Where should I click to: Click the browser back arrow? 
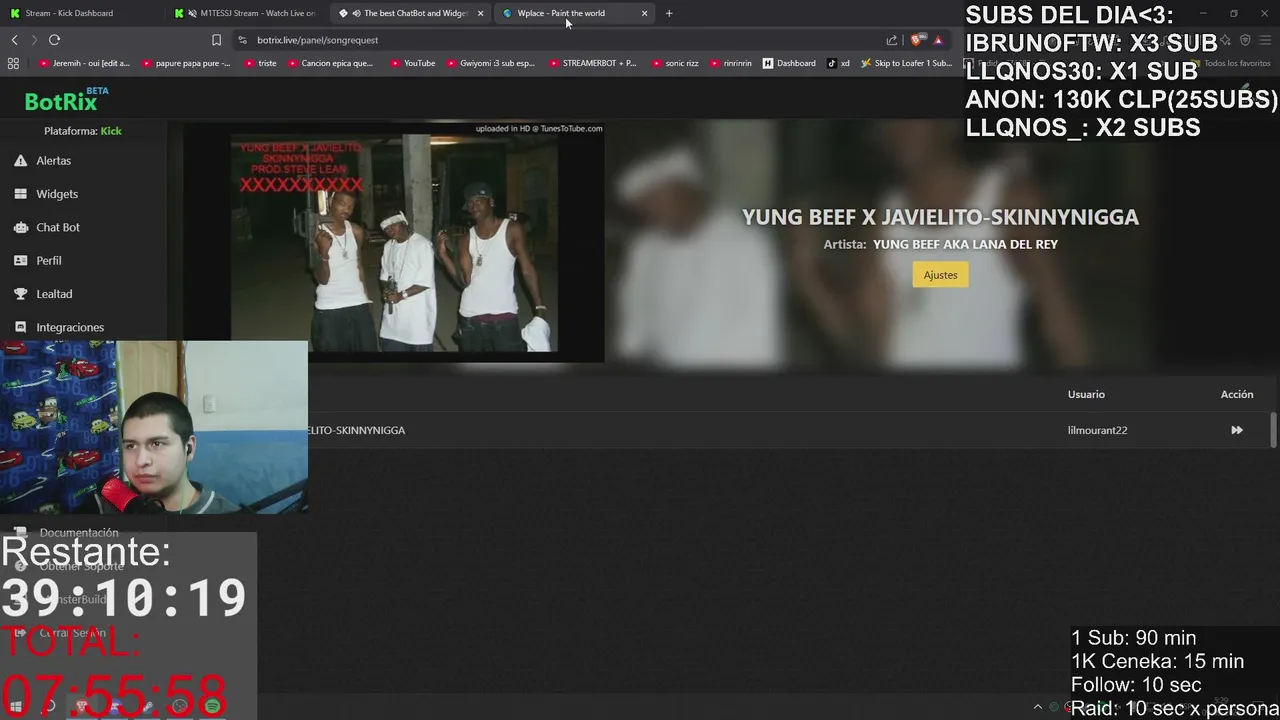point(14,40)
